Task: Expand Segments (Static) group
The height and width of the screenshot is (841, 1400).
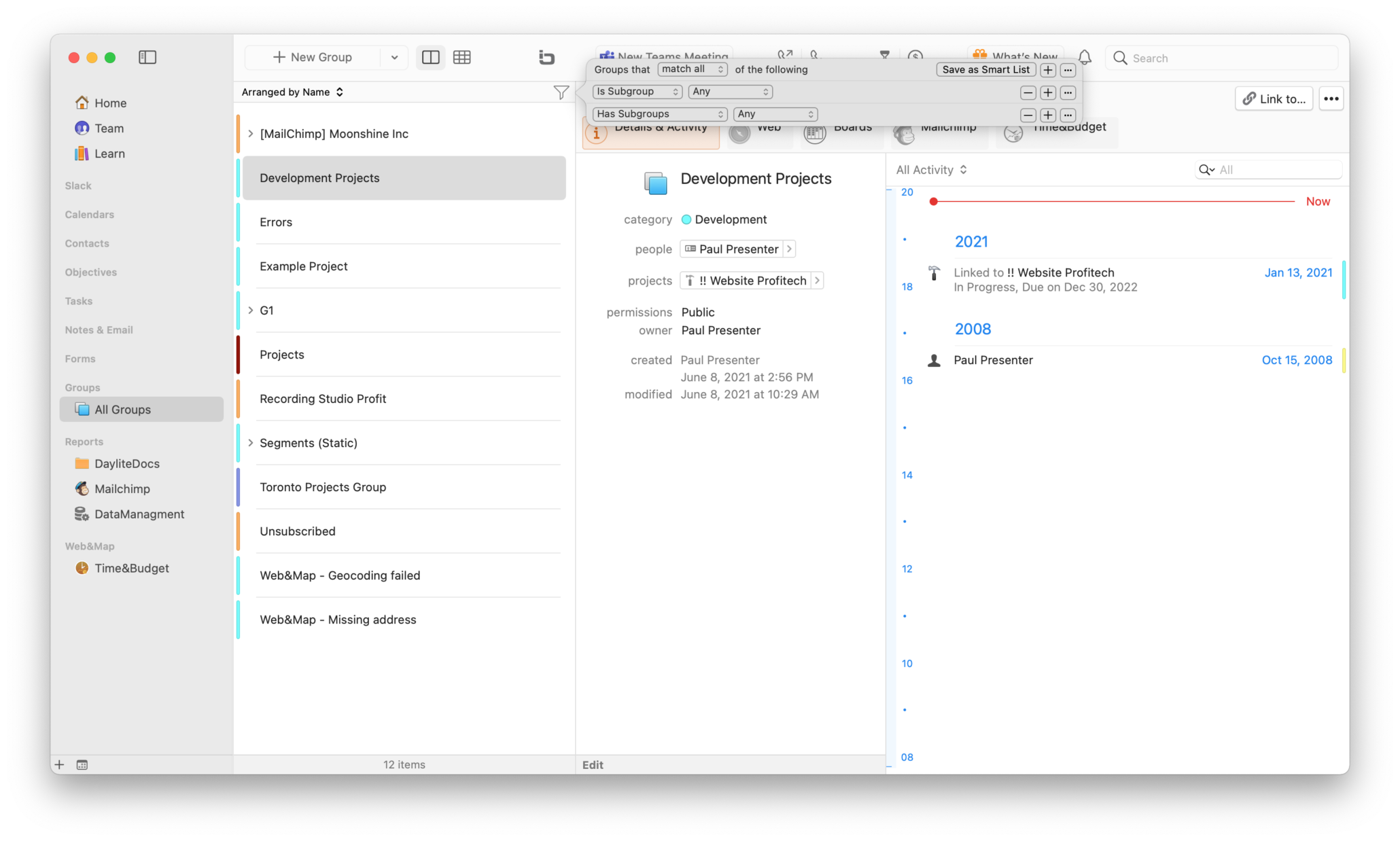Action: pos(251,442)
